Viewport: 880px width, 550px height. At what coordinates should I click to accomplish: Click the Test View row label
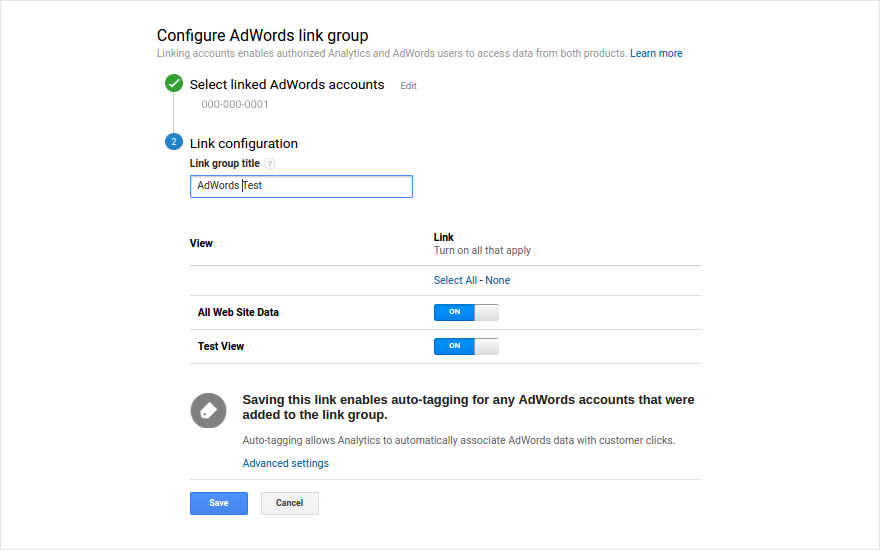click(221, 346)
